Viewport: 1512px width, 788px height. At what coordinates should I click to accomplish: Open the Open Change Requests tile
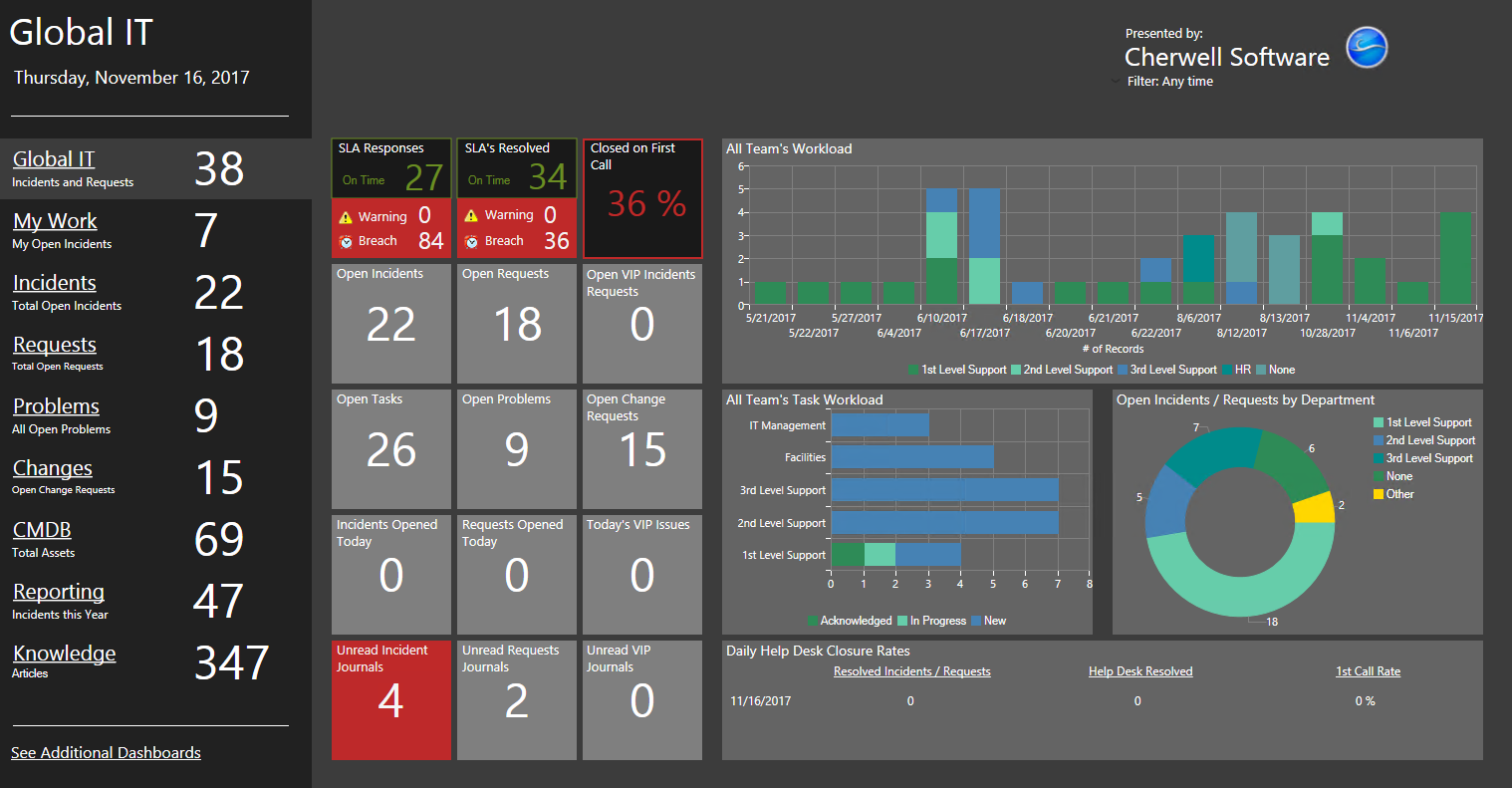642,449
